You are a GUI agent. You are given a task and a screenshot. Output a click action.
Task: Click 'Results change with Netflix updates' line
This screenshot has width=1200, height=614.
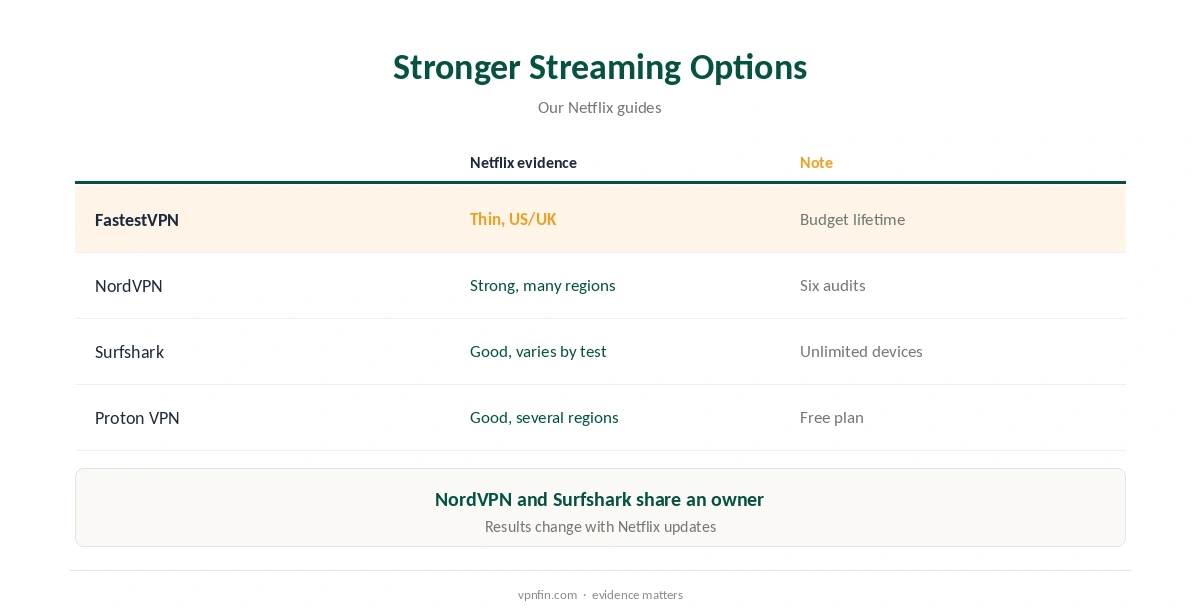600,527
